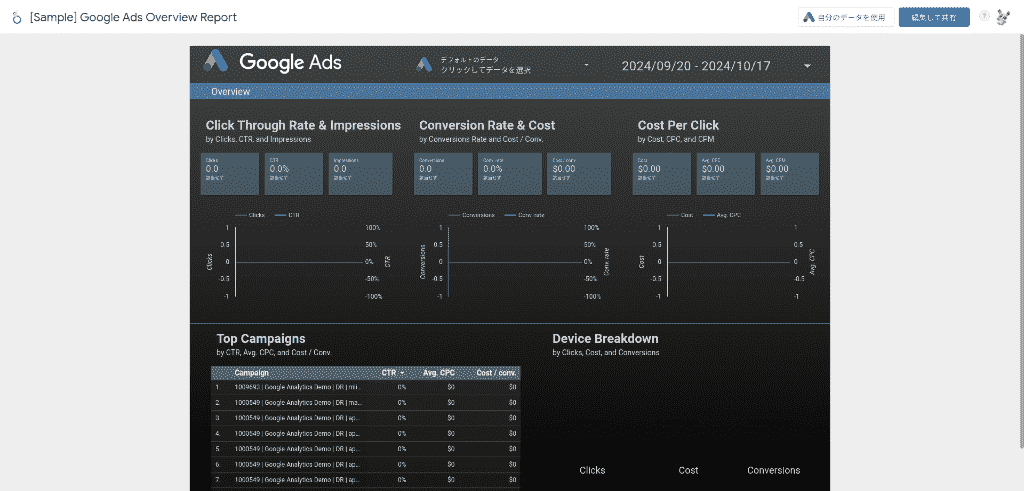The width and height of the screenshot is (1024, 491).
Task: Select the Overview tab
Action: [x=231, y=91]
